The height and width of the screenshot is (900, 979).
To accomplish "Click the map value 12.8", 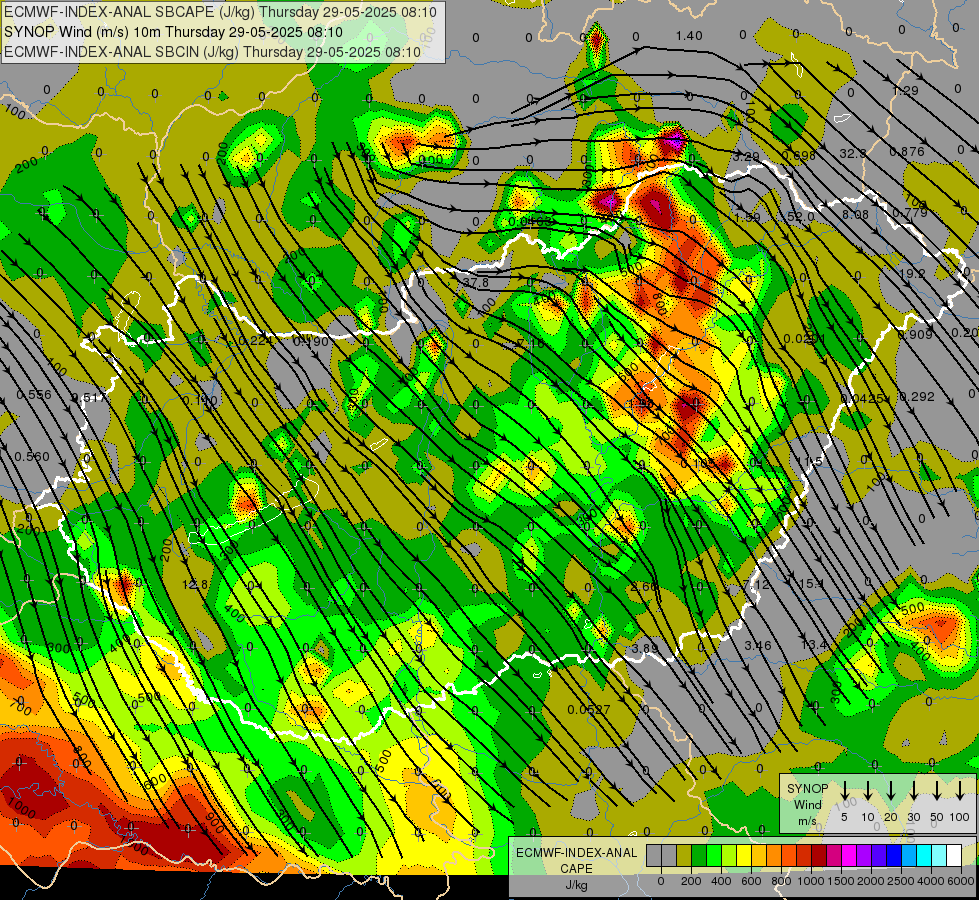I will tap(195, 584).
